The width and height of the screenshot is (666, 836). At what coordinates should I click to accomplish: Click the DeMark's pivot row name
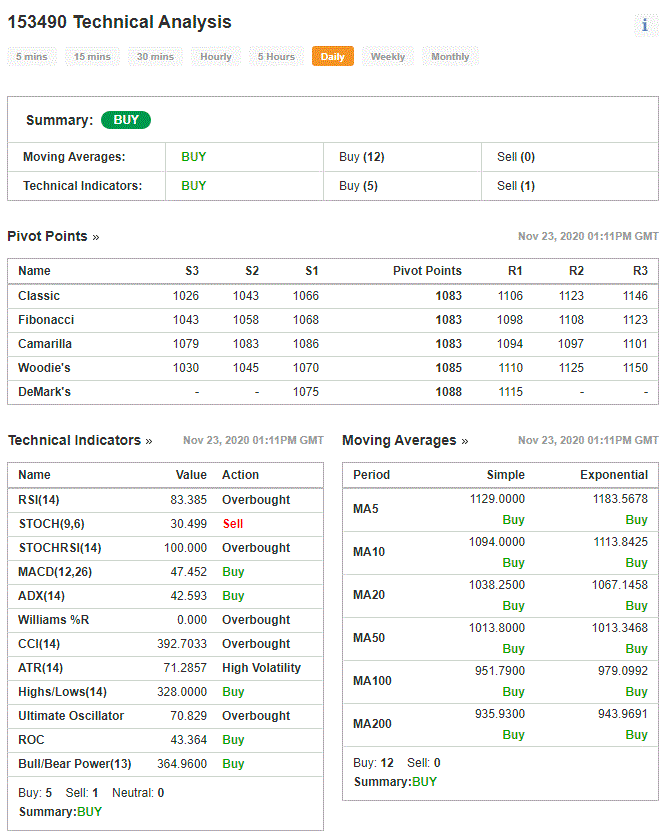(44, 392)
